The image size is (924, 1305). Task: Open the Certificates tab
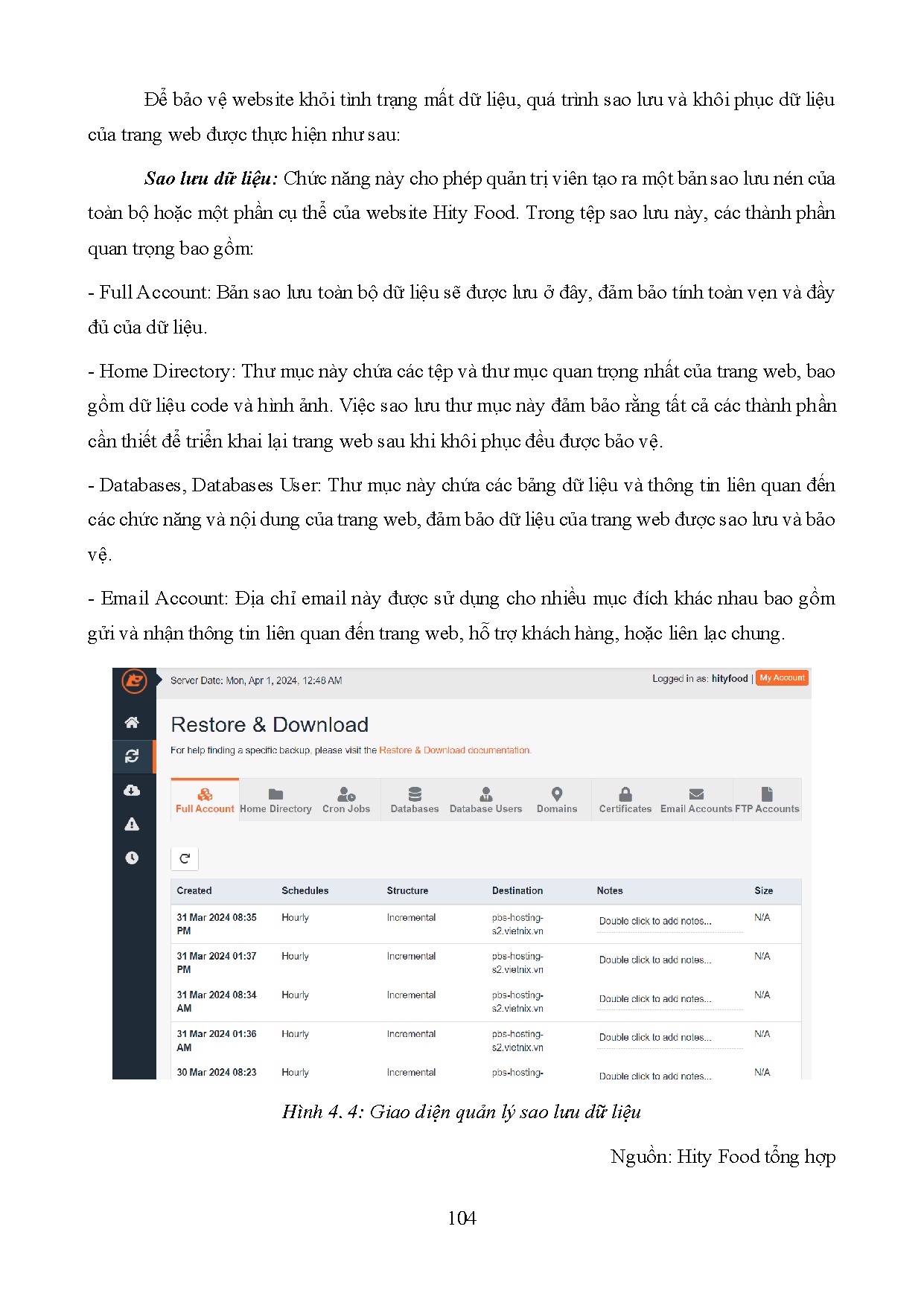click(x=625, y=800)
